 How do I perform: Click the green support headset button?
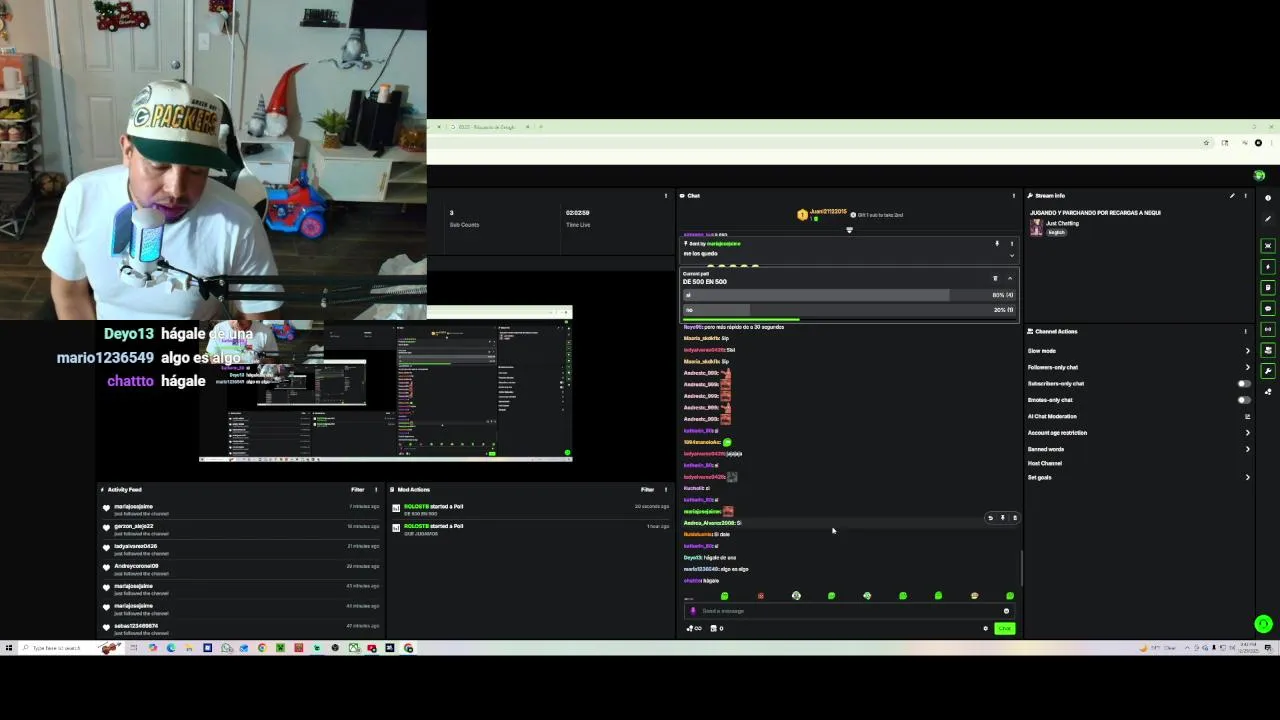coord(1264,624)
